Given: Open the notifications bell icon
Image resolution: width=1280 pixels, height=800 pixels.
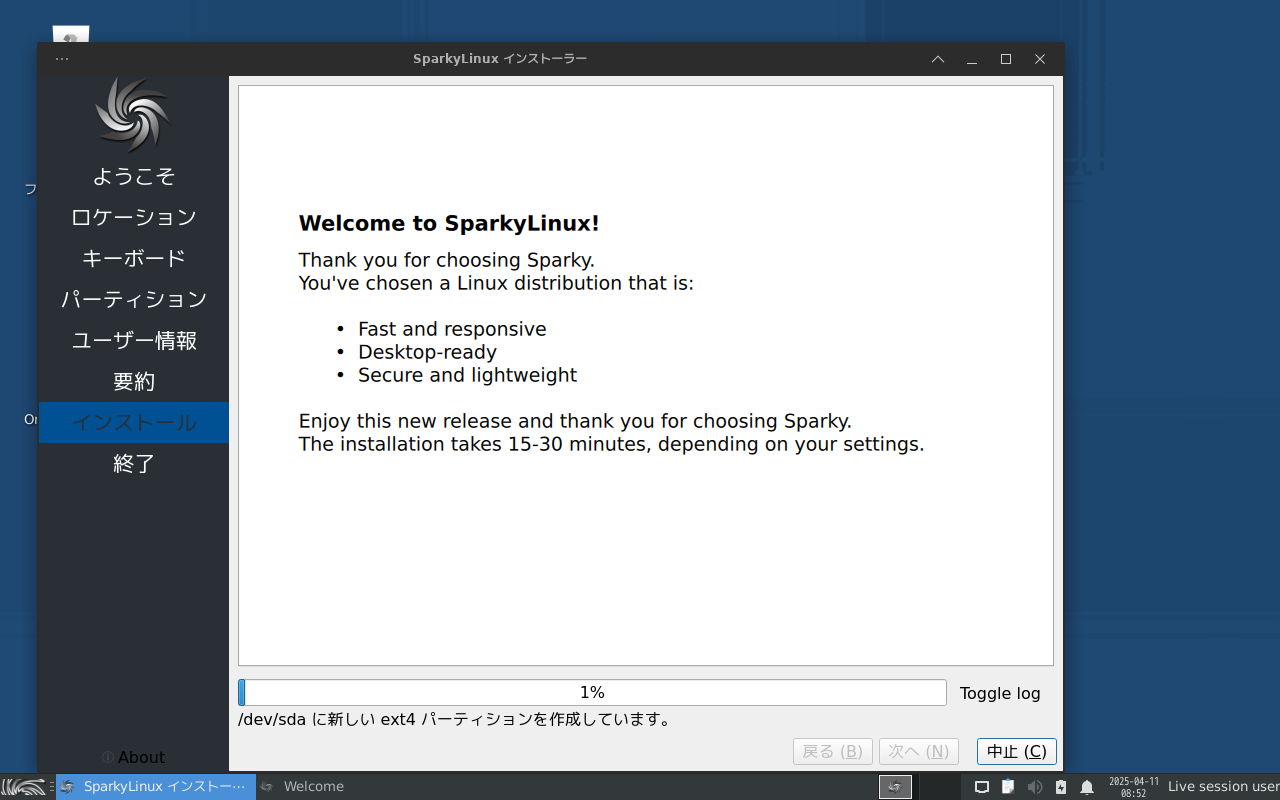Looking at the screenshot, I should tap(1087, 787).
